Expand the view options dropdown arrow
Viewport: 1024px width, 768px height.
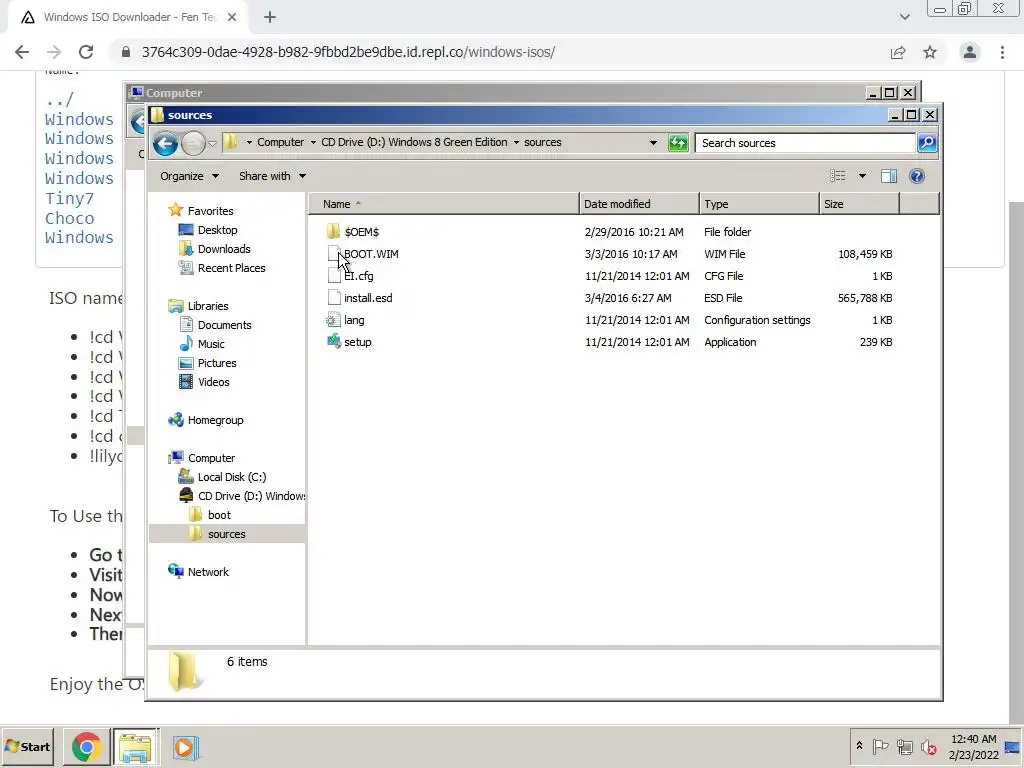(862, 176)
